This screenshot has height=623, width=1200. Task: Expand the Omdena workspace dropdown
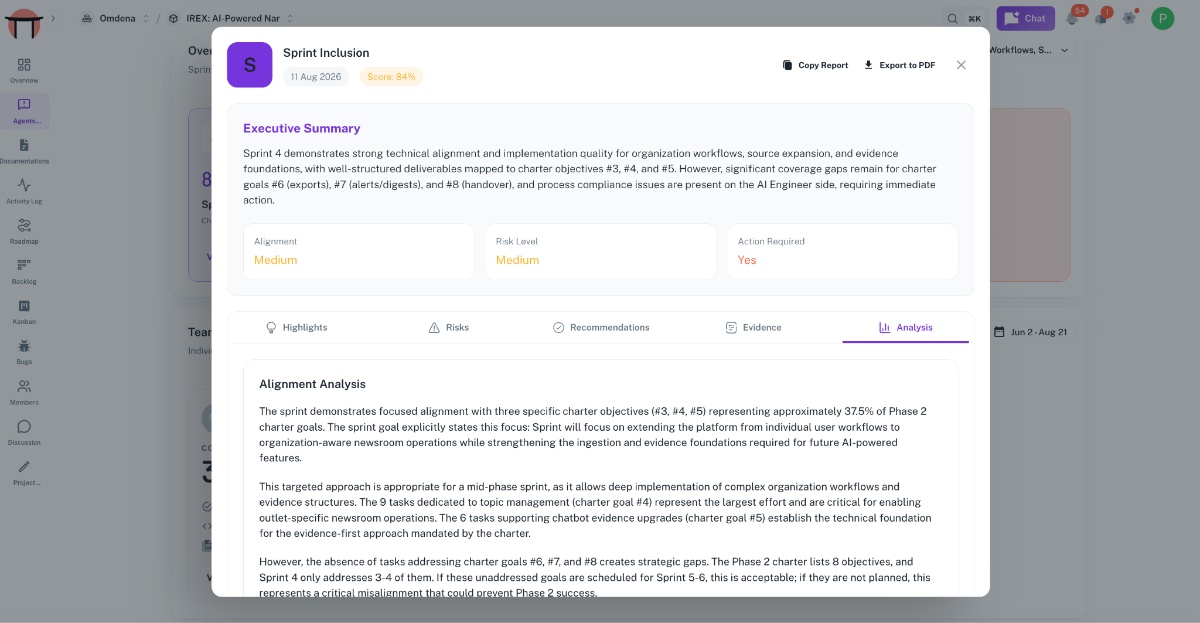click(x=115, y=18)
